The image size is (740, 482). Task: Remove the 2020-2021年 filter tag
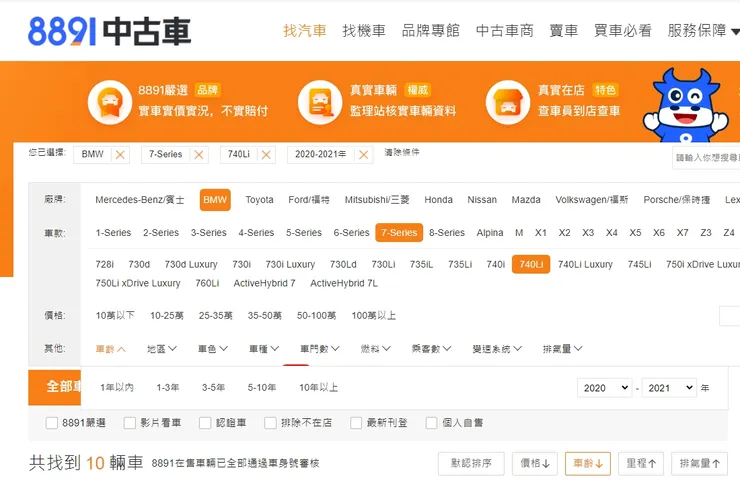(x=363, y=155)
